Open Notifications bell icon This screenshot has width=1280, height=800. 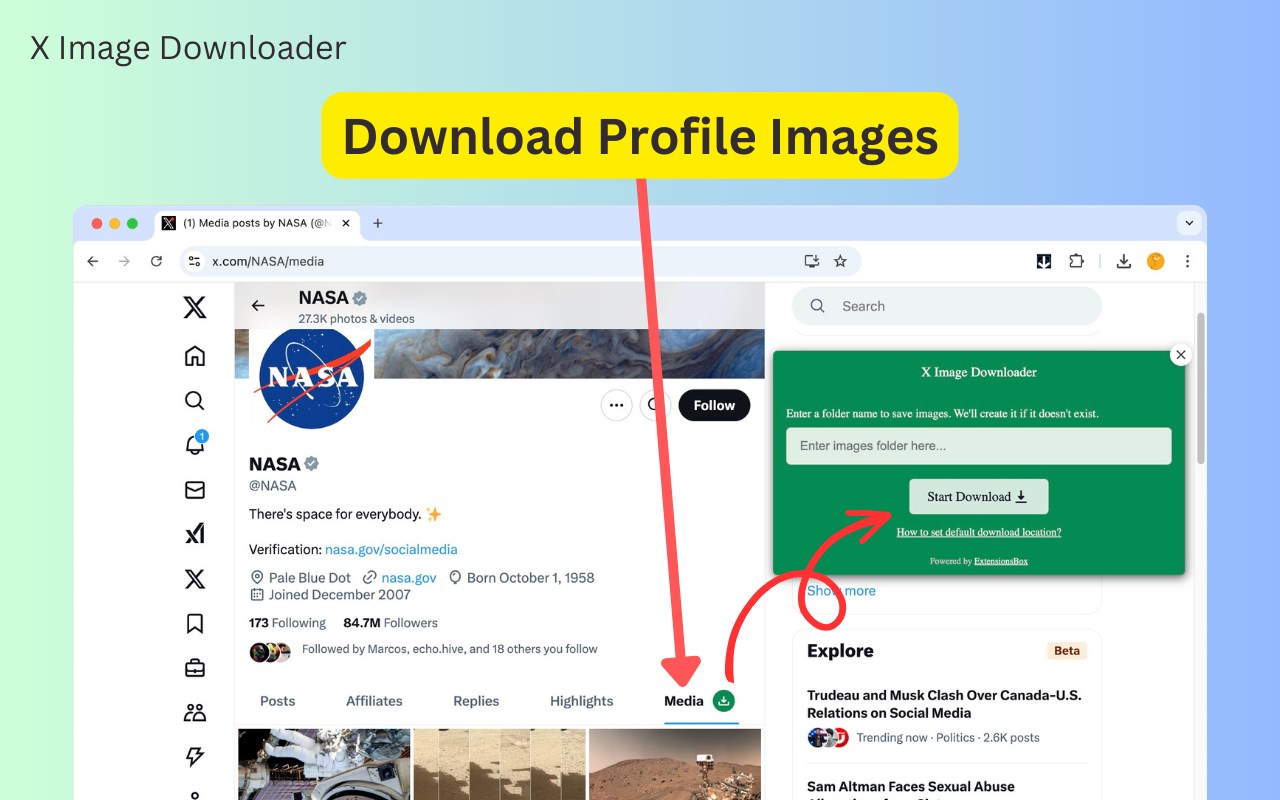coord(196,444)
